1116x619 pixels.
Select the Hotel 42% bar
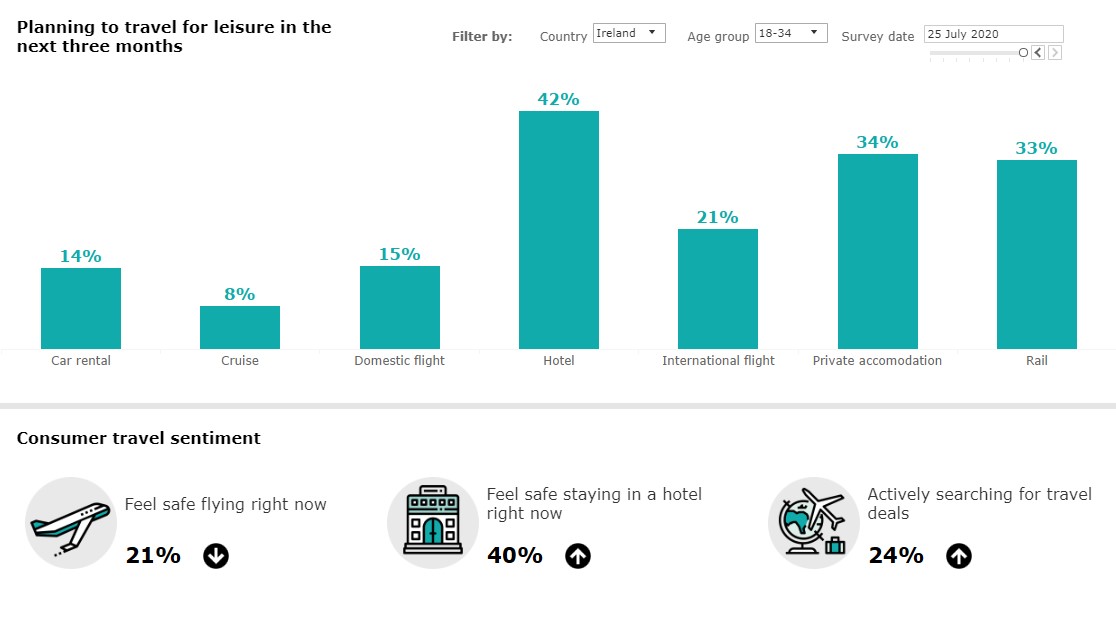point(559,230)
